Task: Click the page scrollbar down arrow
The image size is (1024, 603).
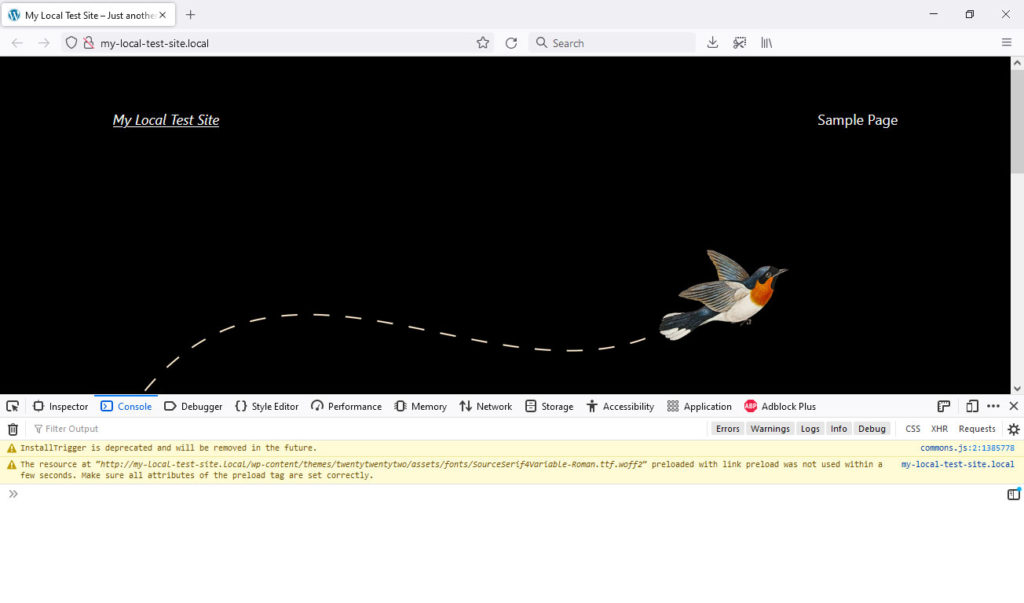Action: click(x=1017, y=388)
